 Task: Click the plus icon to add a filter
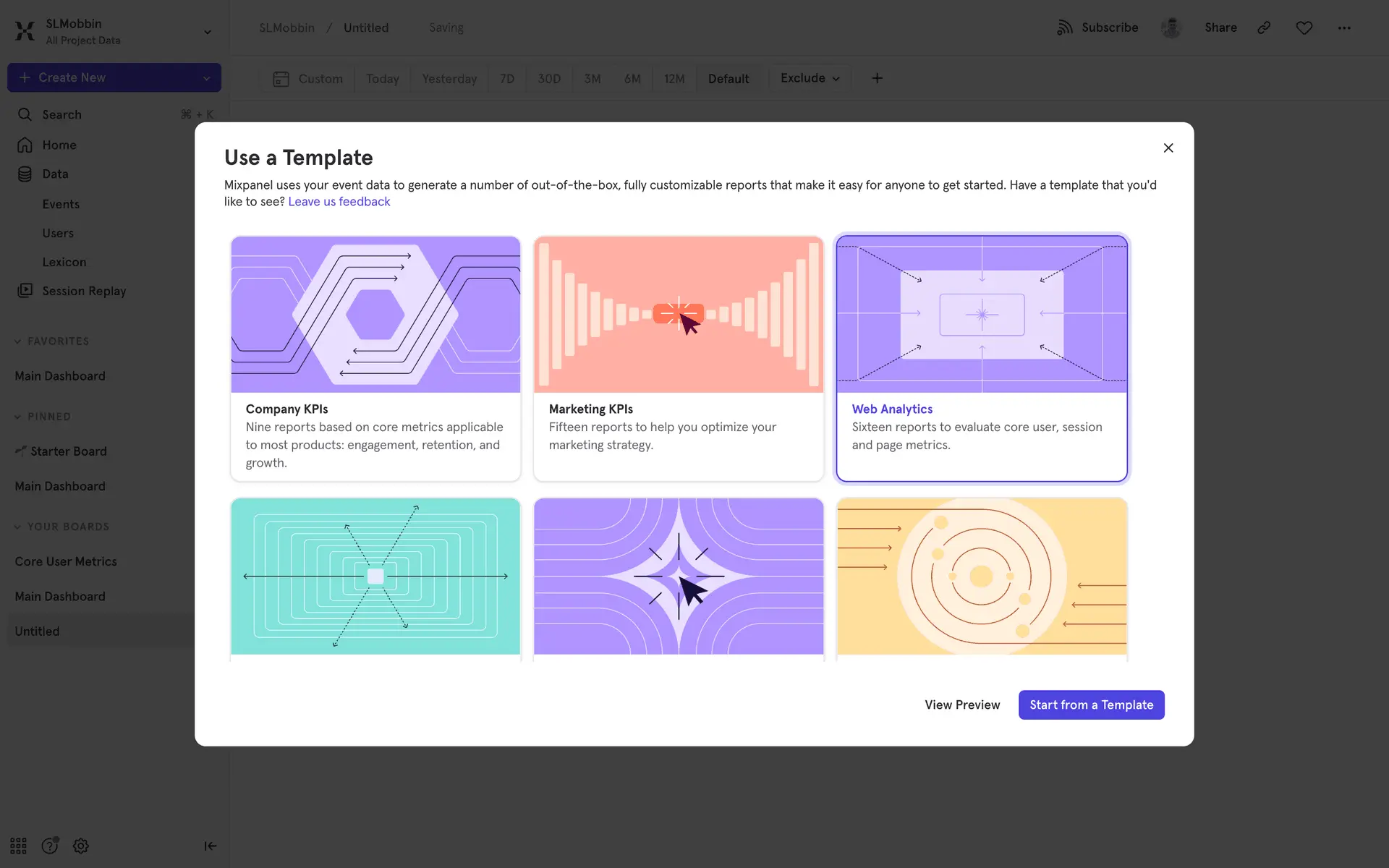877,78
